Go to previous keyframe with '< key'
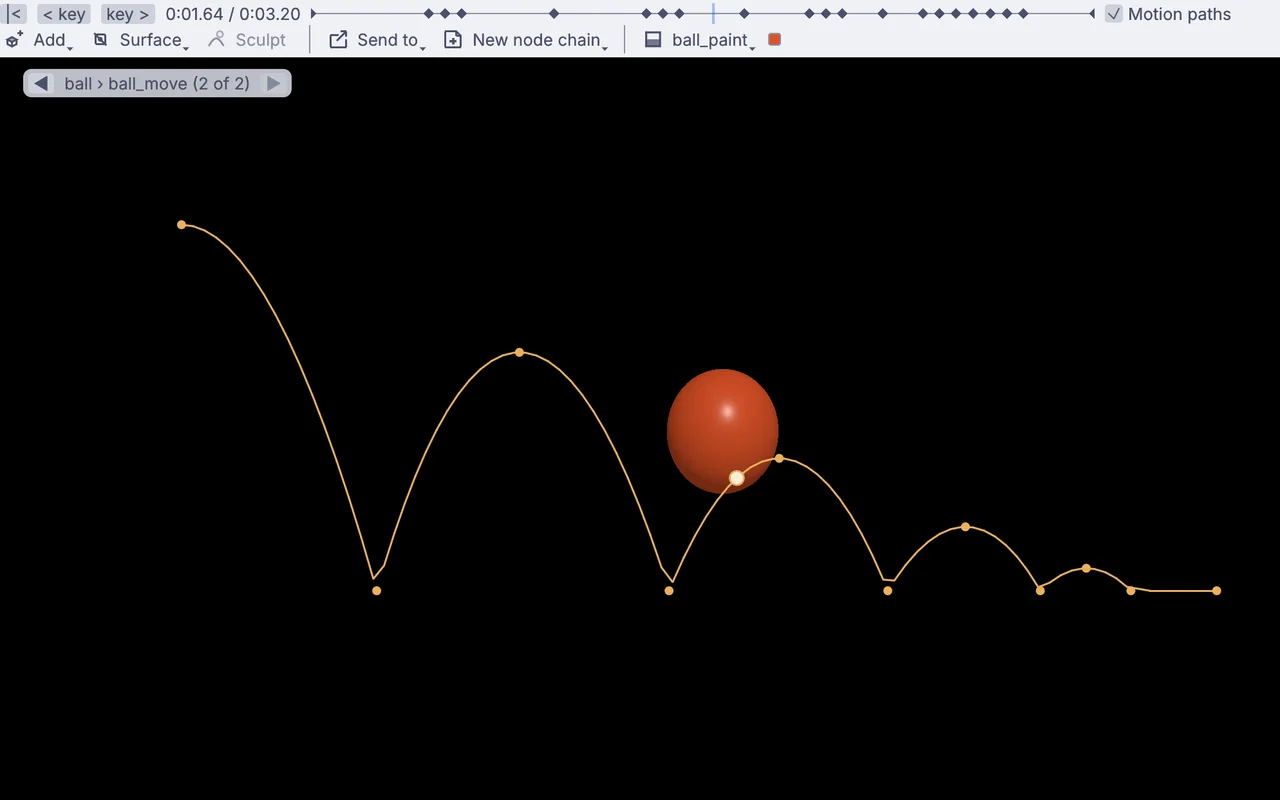The image size is (1280, 800). click(x=64, y=14)
